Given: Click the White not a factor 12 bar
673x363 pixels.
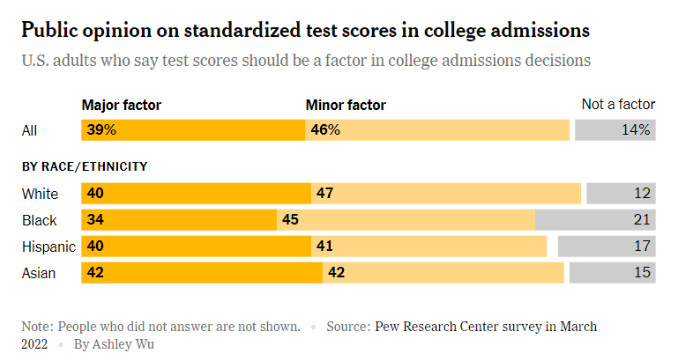Looking at the screenshot, I should coord(621,193).
